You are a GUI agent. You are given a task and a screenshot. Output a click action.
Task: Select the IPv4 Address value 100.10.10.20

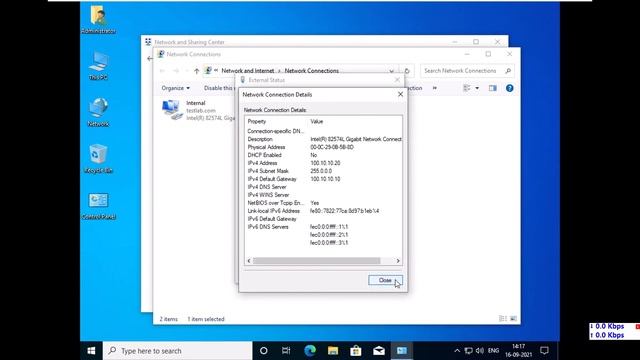click(325, 163)
